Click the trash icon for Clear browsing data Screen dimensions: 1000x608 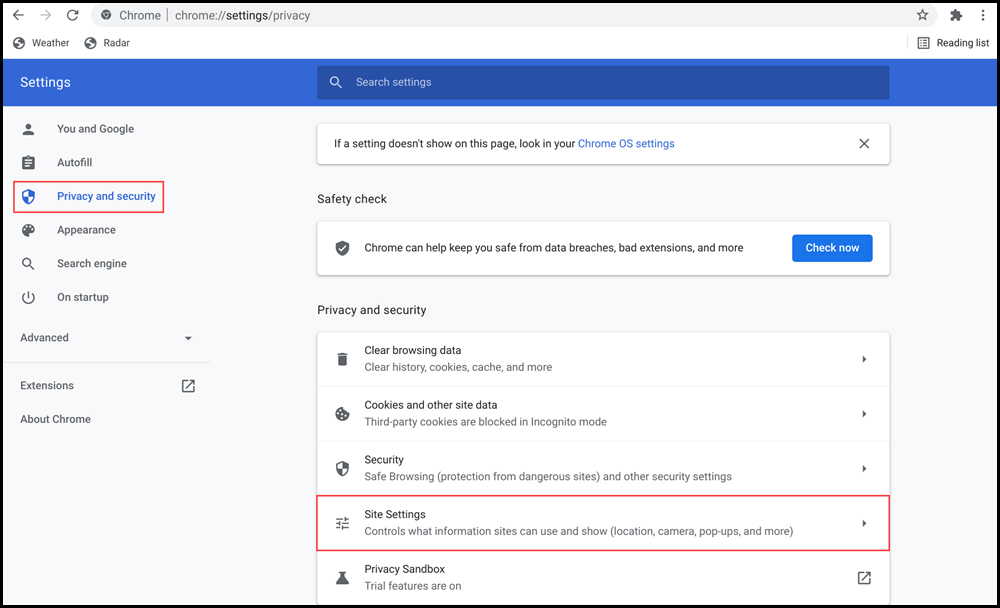pos(342,359)
